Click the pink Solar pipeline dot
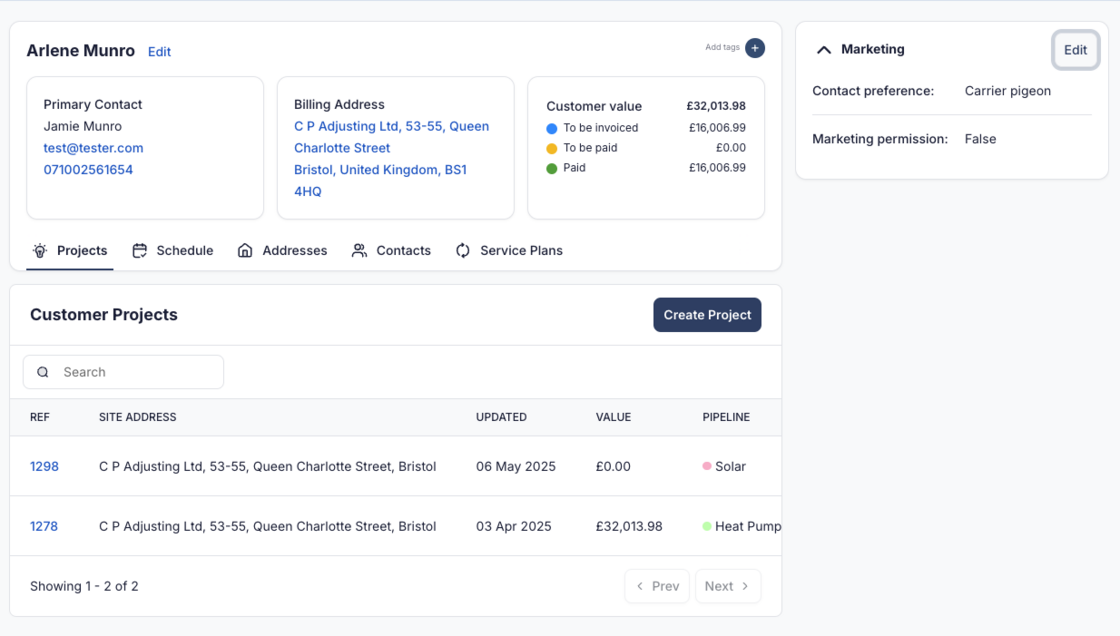This screenshot has width=1120, height=636. 707,466
